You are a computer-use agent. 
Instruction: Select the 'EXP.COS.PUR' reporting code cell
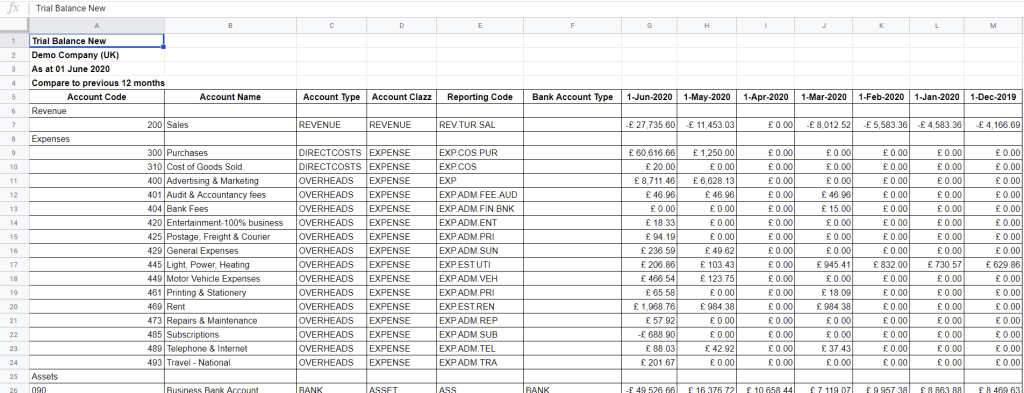[x=479, y=153]
